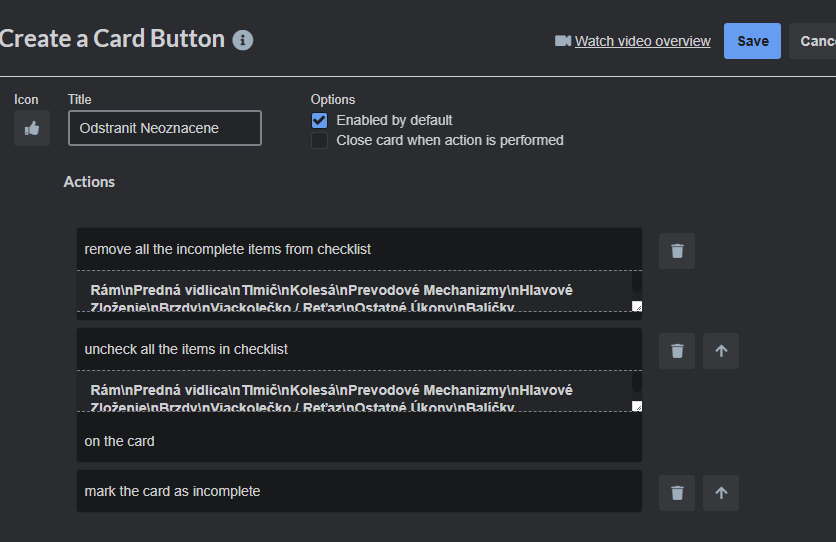Viewport: 836px width, 542px height.
Task: Save the card button
Action: pyautogui.click(x=752, y=41)
